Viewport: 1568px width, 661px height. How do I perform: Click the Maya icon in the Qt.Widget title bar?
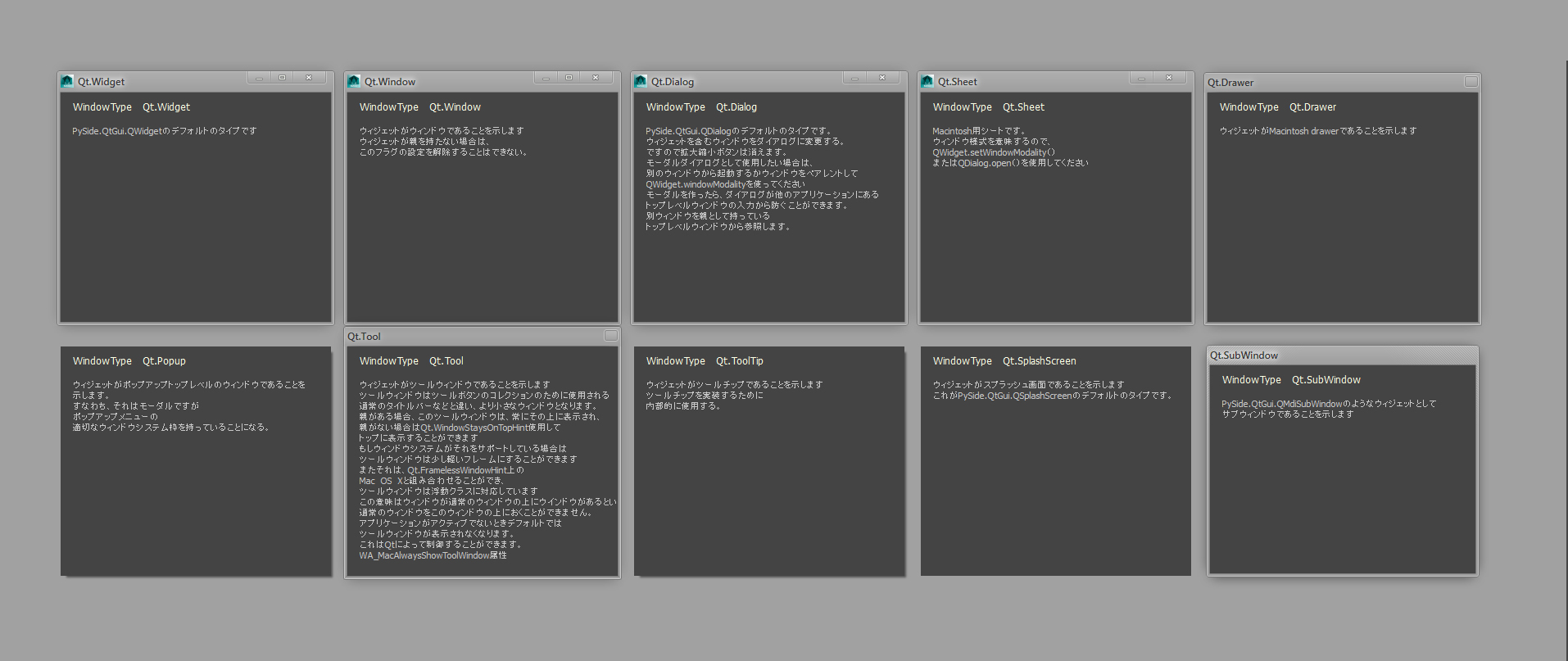(67, 82)
